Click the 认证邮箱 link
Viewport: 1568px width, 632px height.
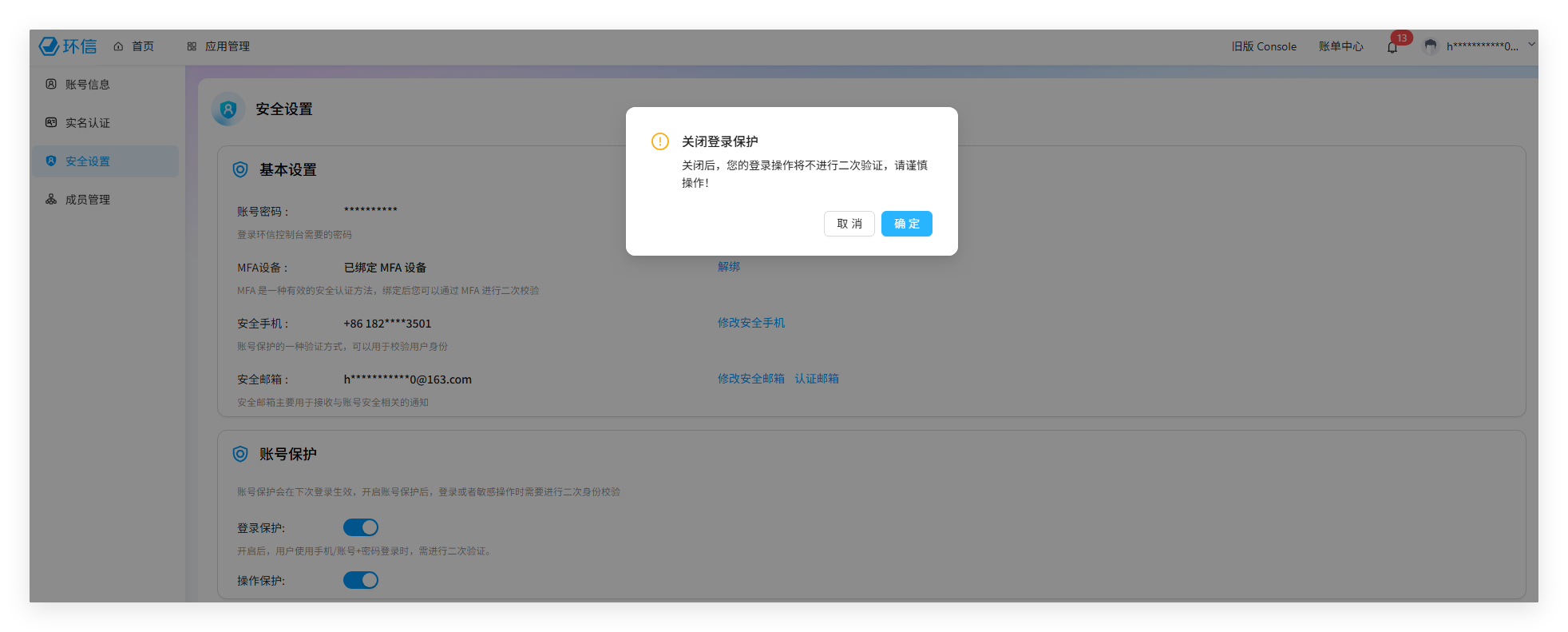click(817, 379)
